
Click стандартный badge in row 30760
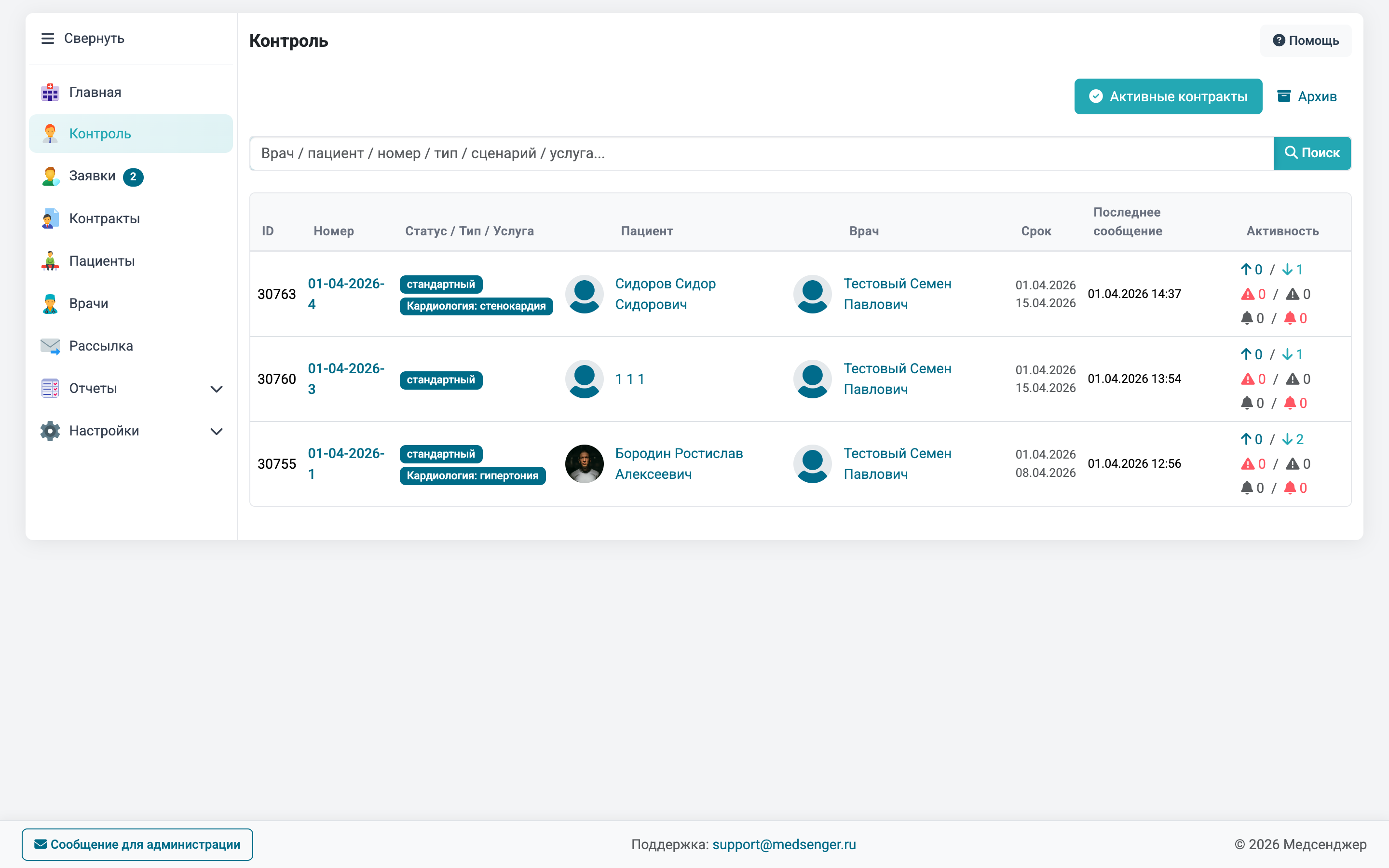click(441, 380)
